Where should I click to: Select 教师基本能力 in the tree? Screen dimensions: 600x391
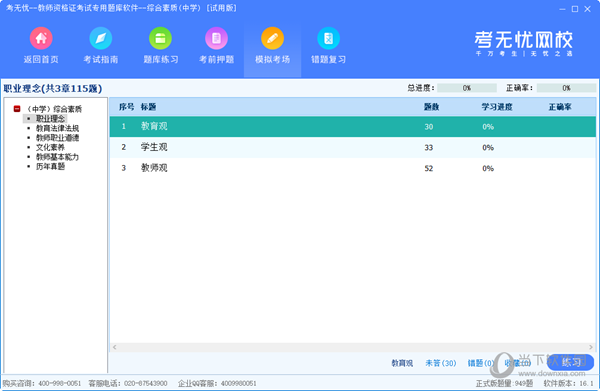57,157
